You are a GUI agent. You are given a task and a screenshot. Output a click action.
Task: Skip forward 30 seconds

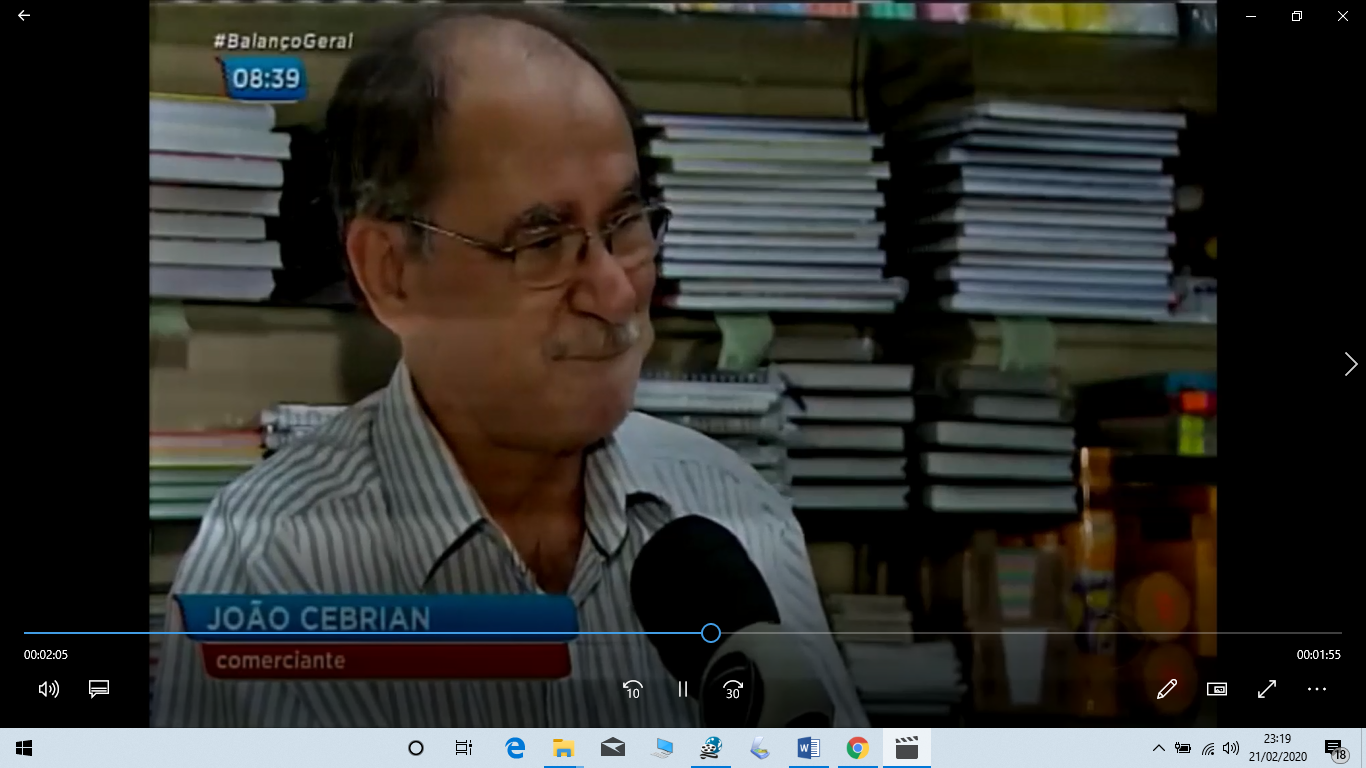pyautogui.click(x=733, y=689)
